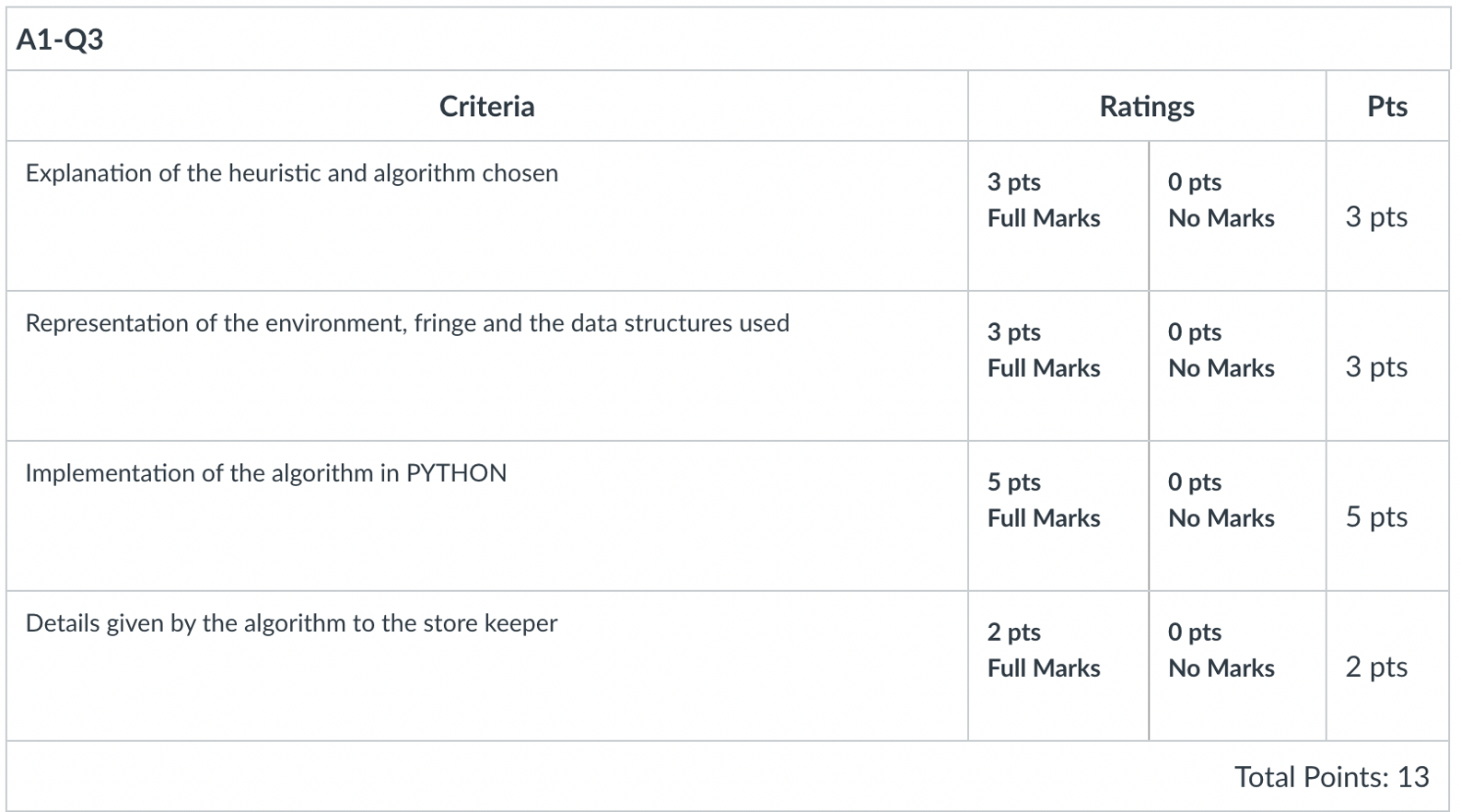Click the Criteria column header
The height and width of the screenshot is (812, 1461).
tap(486, 107)
